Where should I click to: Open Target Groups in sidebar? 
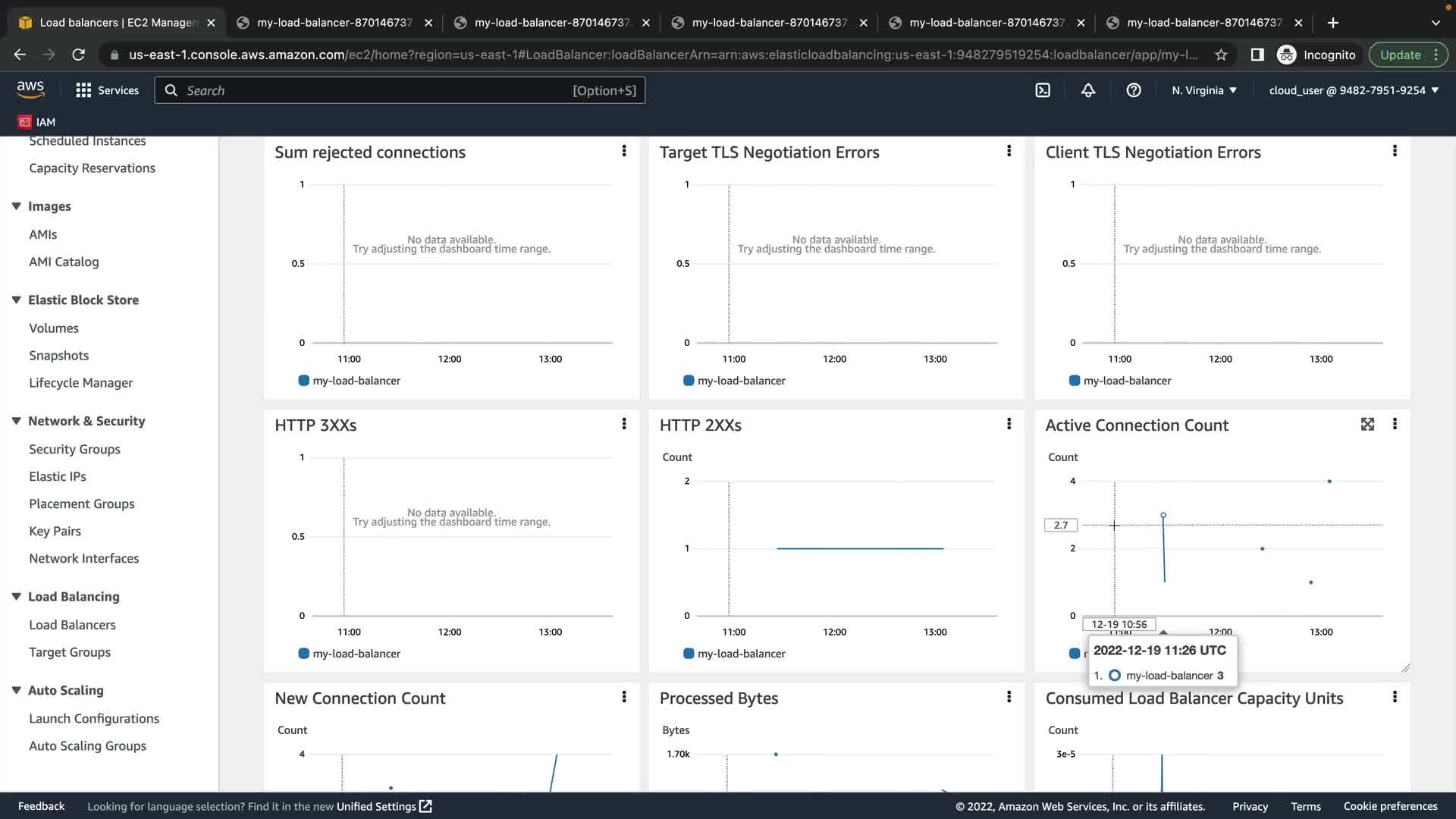[70, 652]
